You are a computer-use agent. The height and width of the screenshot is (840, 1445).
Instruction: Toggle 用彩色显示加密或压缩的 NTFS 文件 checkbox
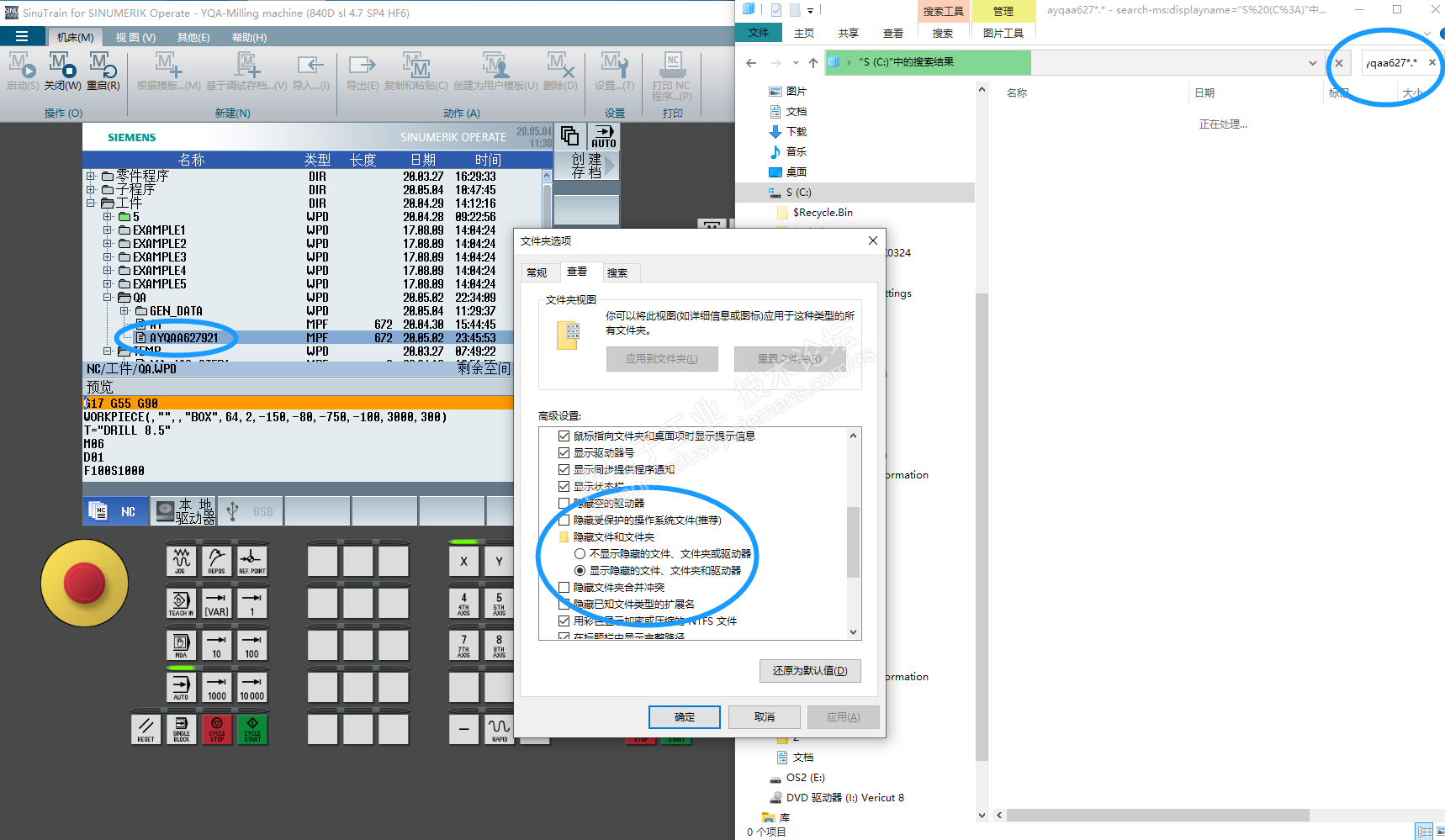pyautogui.click(x=564, y=621)
